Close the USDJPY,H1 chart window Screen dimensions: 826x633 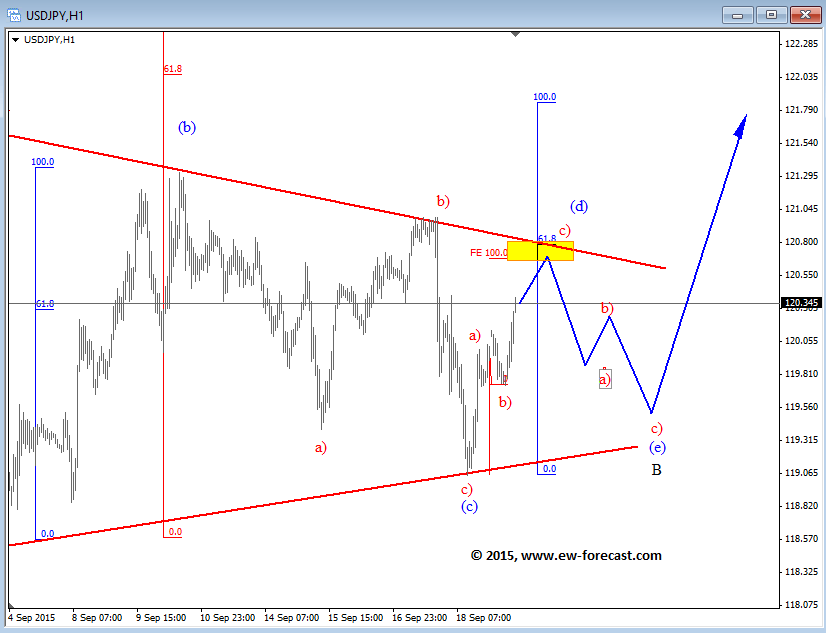coord(804,14)
